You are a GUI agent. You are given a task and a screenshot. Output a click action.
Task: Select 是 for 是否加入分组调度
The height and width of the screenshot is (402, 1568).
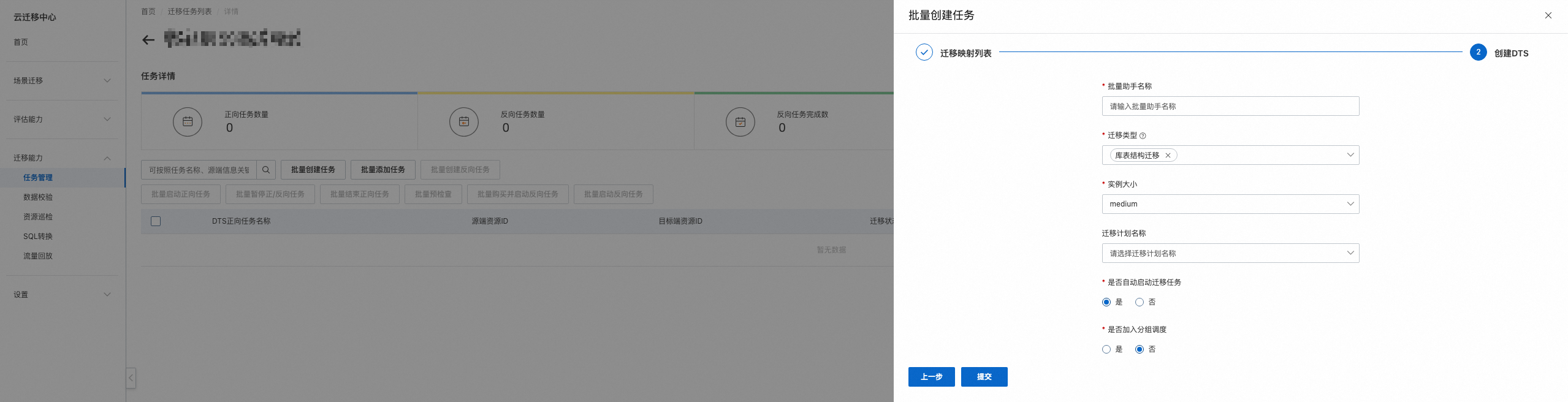click(x=1106, y=349)
